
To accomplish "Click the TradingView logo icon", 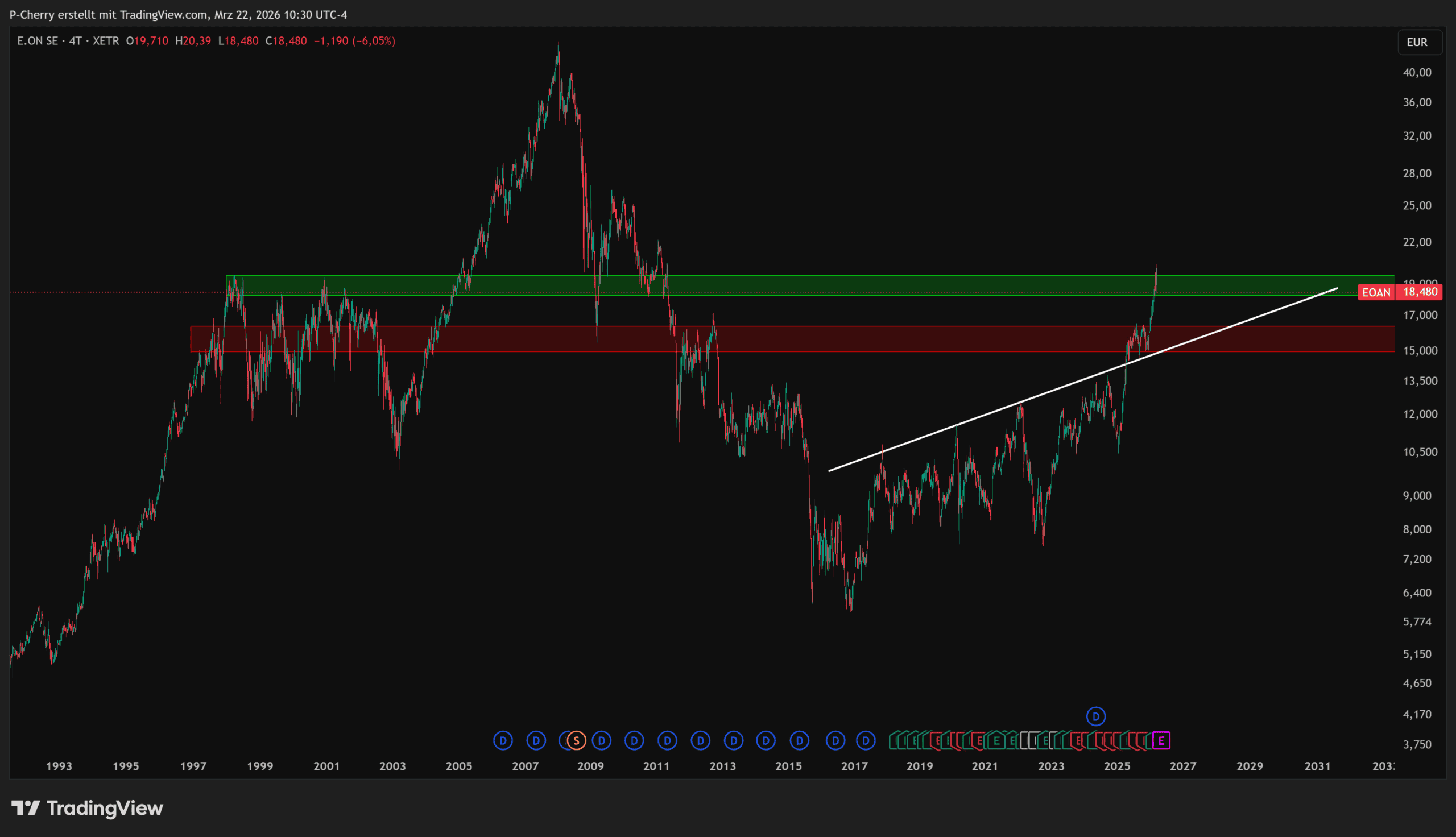I will pos(25,808).
